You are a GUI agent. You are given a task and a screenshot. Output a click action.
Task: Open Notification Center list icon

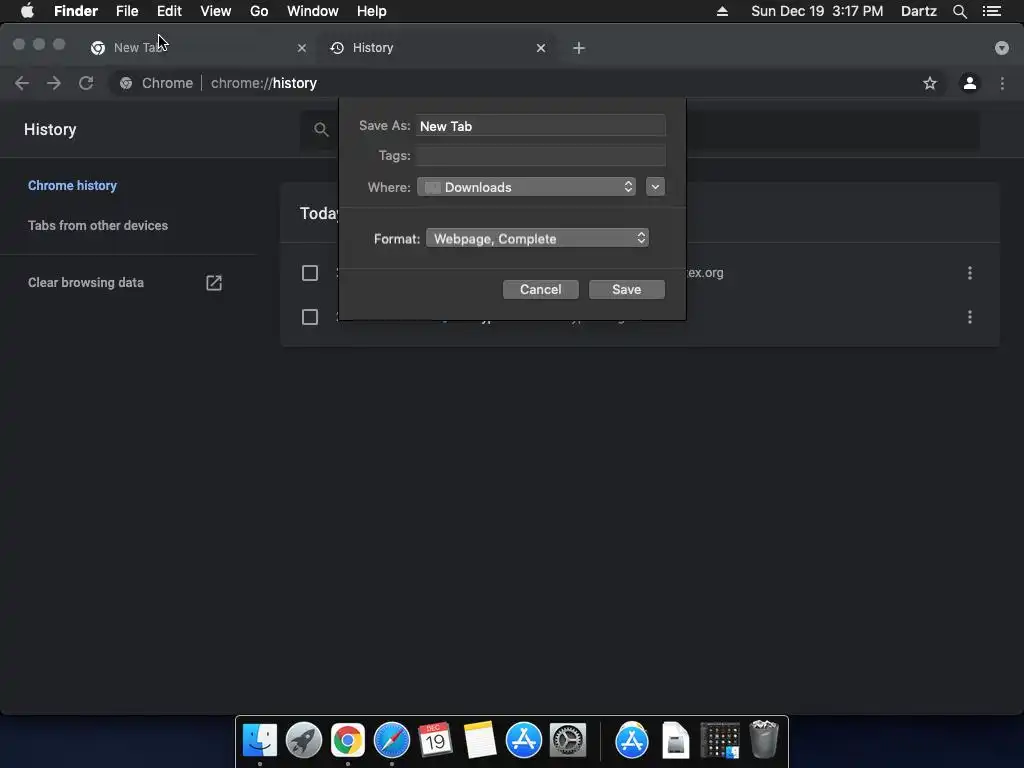991,11
